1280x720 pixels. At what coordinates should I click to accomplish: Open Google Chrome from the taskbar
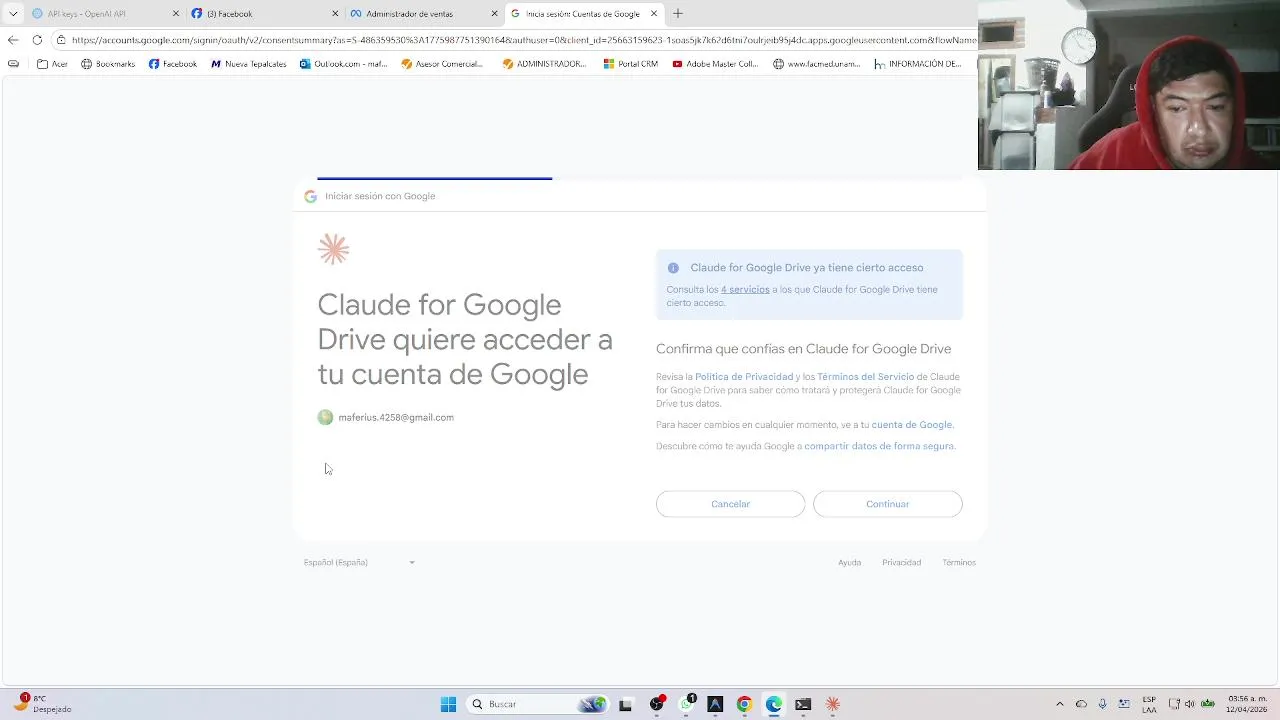[744, 704]
